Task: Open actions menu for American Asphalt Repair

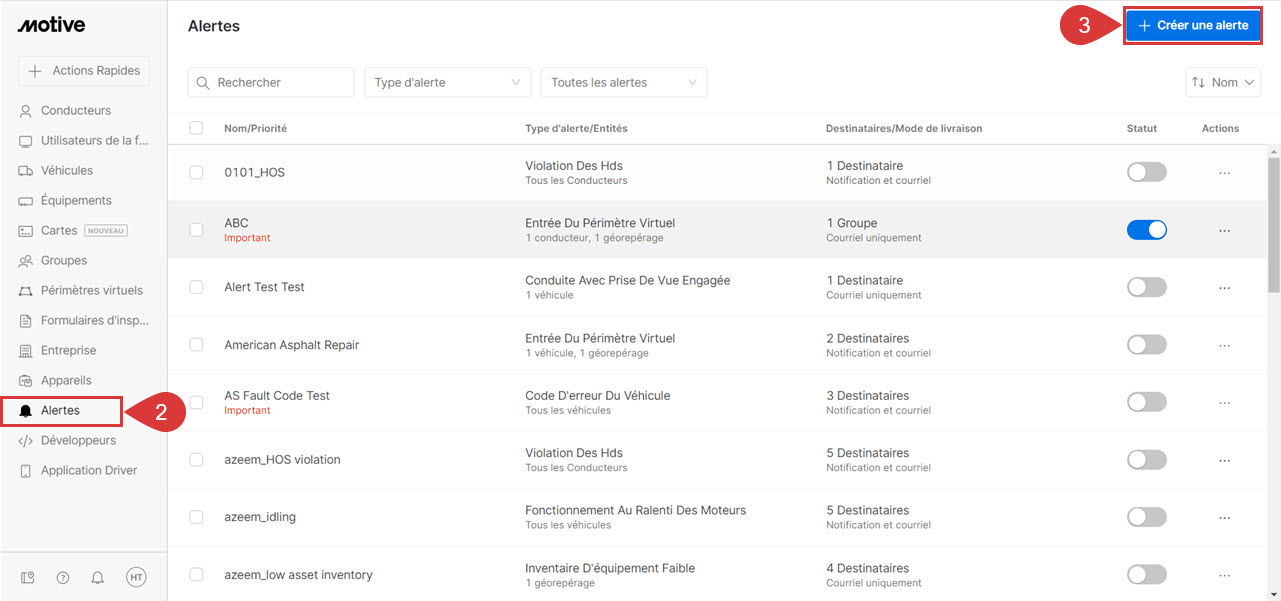Action: [1224, 345]
